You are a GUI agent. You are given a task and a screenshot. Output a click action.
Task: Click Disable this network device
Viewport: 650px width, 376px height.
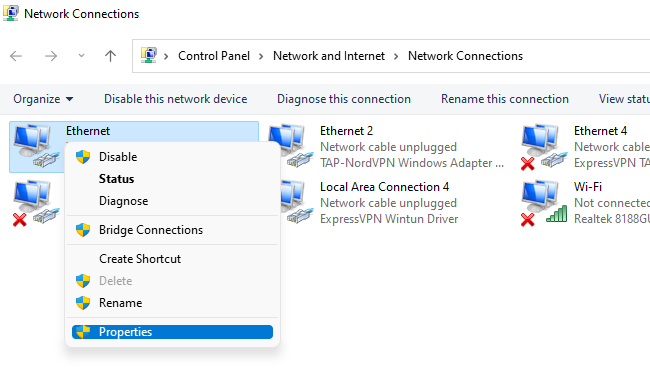pyautogui.click(x=175, y=99)
